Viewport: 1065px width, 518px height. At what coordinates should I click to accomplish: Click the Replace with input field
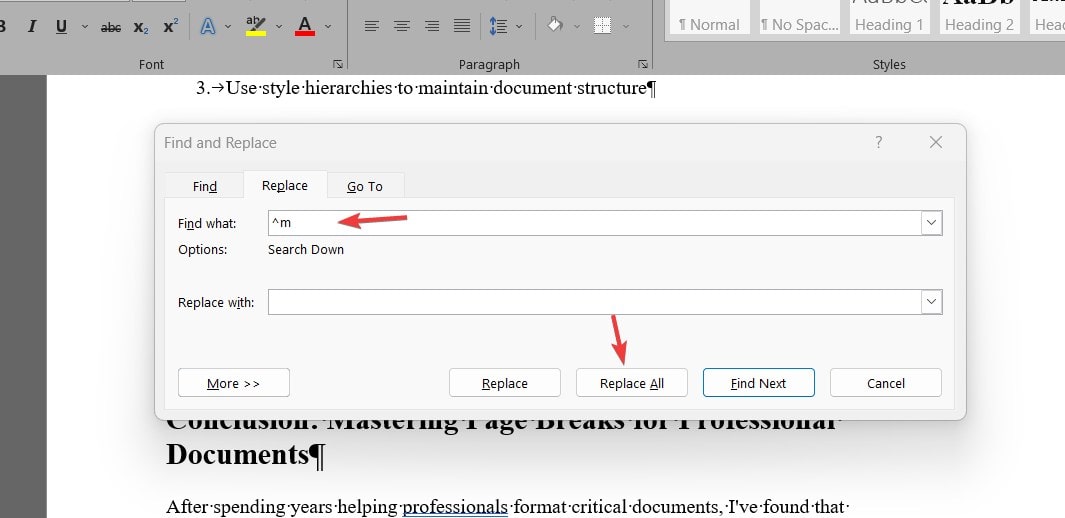[594, 302]
